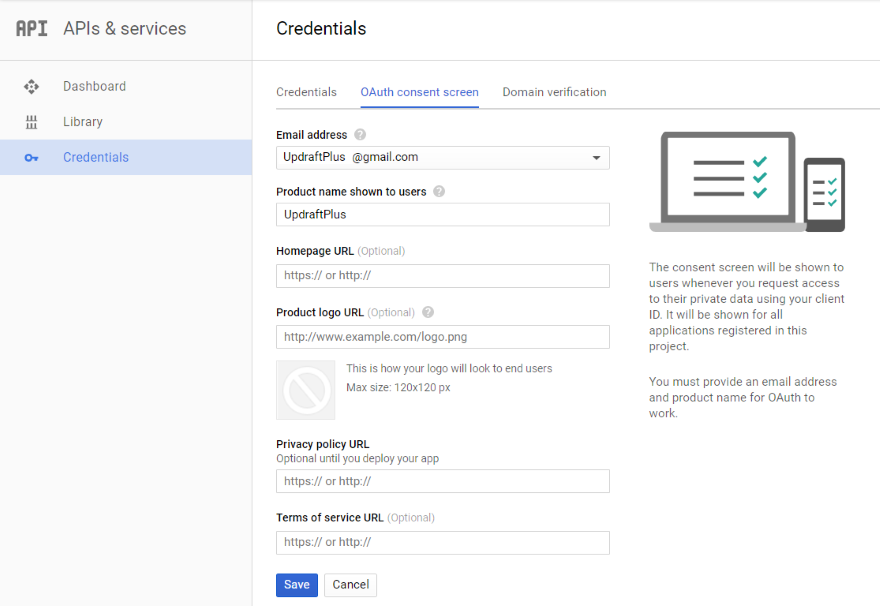Click into the Homepage URL field
Screen dimensions: 880x606
point(442,276)
